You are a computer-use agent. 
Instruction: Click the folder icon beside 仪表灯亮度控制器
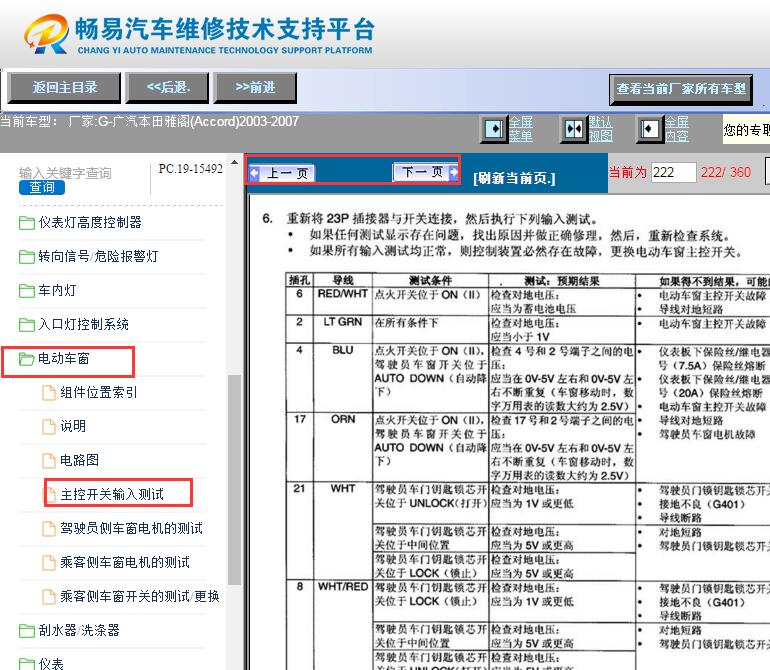27,223
